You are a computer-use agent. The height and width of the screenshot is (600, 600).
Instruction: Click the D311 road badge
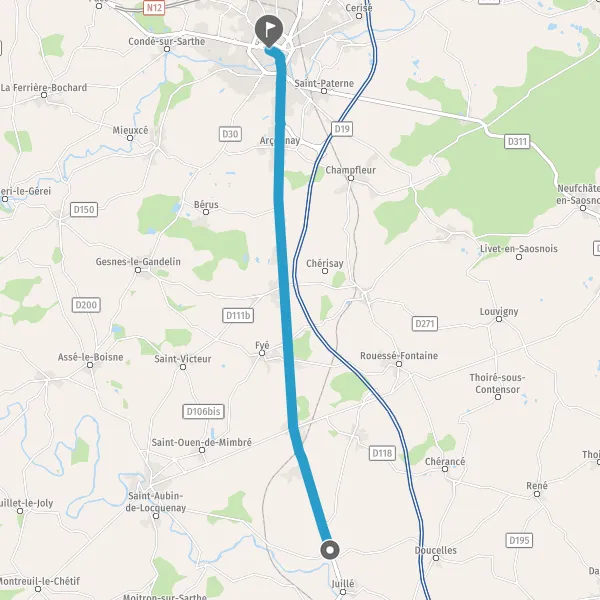[x=517, y=142]
